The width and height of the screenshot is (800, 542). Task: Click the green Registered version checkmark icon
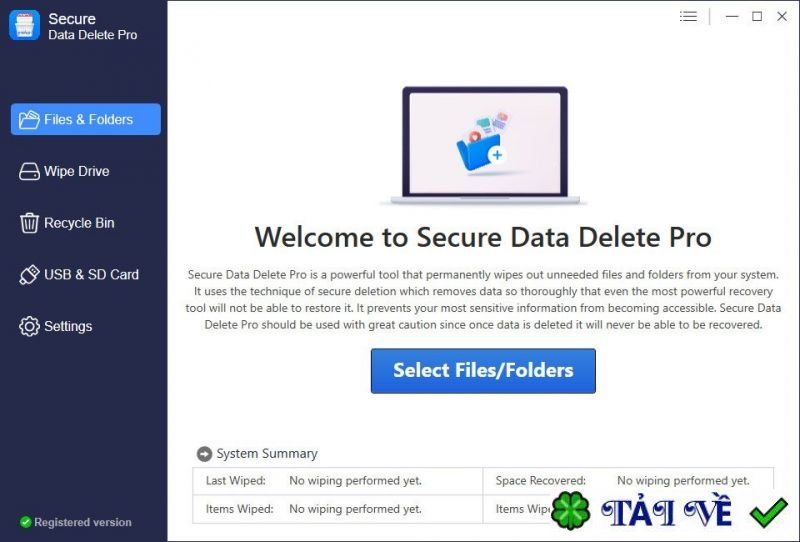[x=26, y=522]
